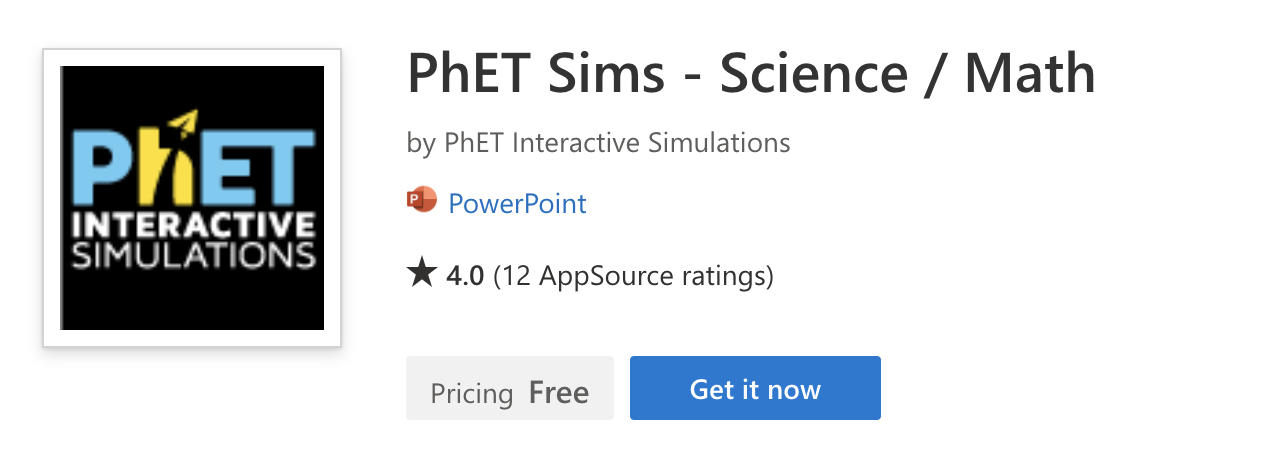
Task: Click the white border of the logo card
Action: pos(50,198)
